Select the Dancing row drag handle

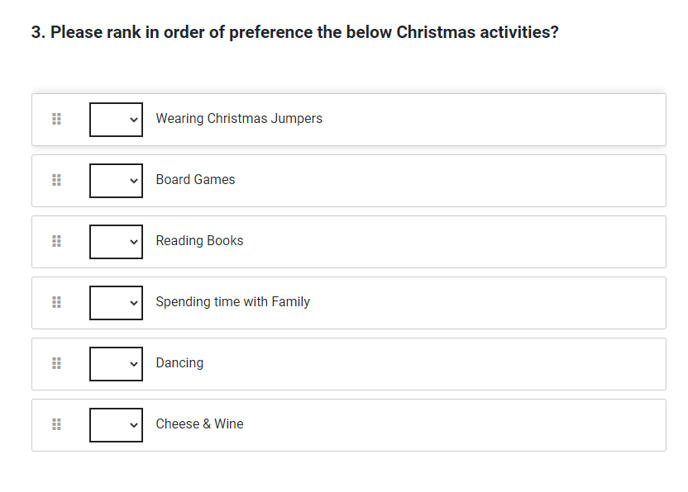click(x=57, y=363)
